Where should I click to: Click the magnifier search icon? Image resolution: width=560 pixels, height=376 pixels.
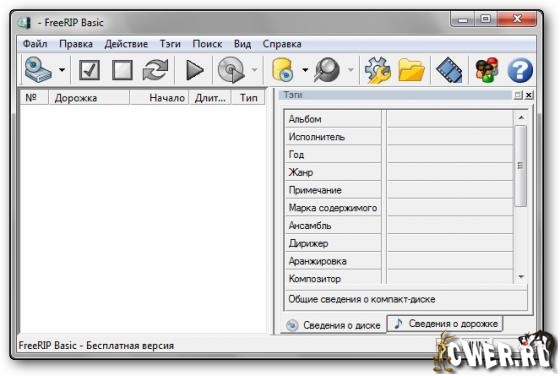[327, 70]
